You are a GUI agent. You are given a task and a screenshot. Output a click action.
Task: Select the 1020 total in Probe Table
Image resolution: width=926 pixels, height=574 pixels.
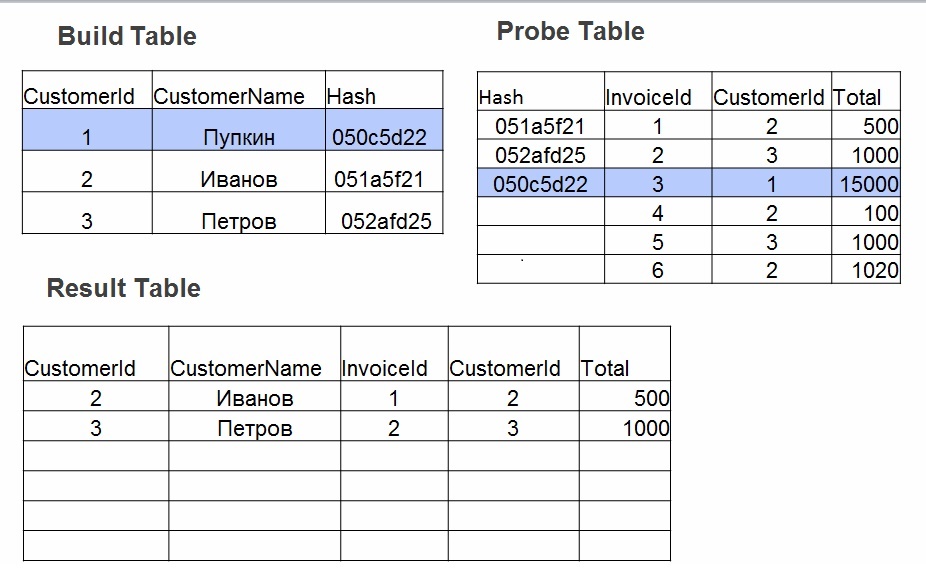[872, 269]
